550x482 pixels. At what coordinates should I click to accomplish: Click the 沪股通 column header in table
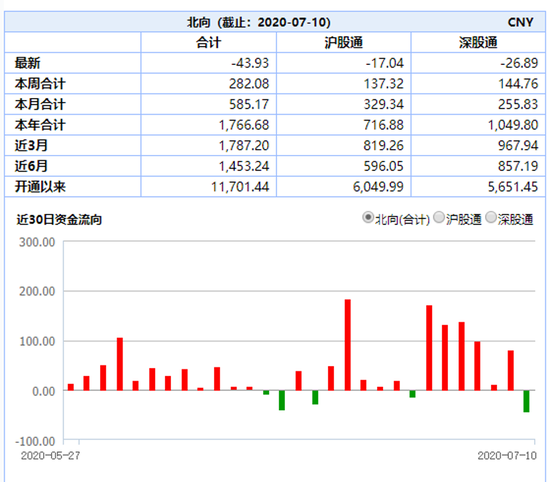(343, 42)
